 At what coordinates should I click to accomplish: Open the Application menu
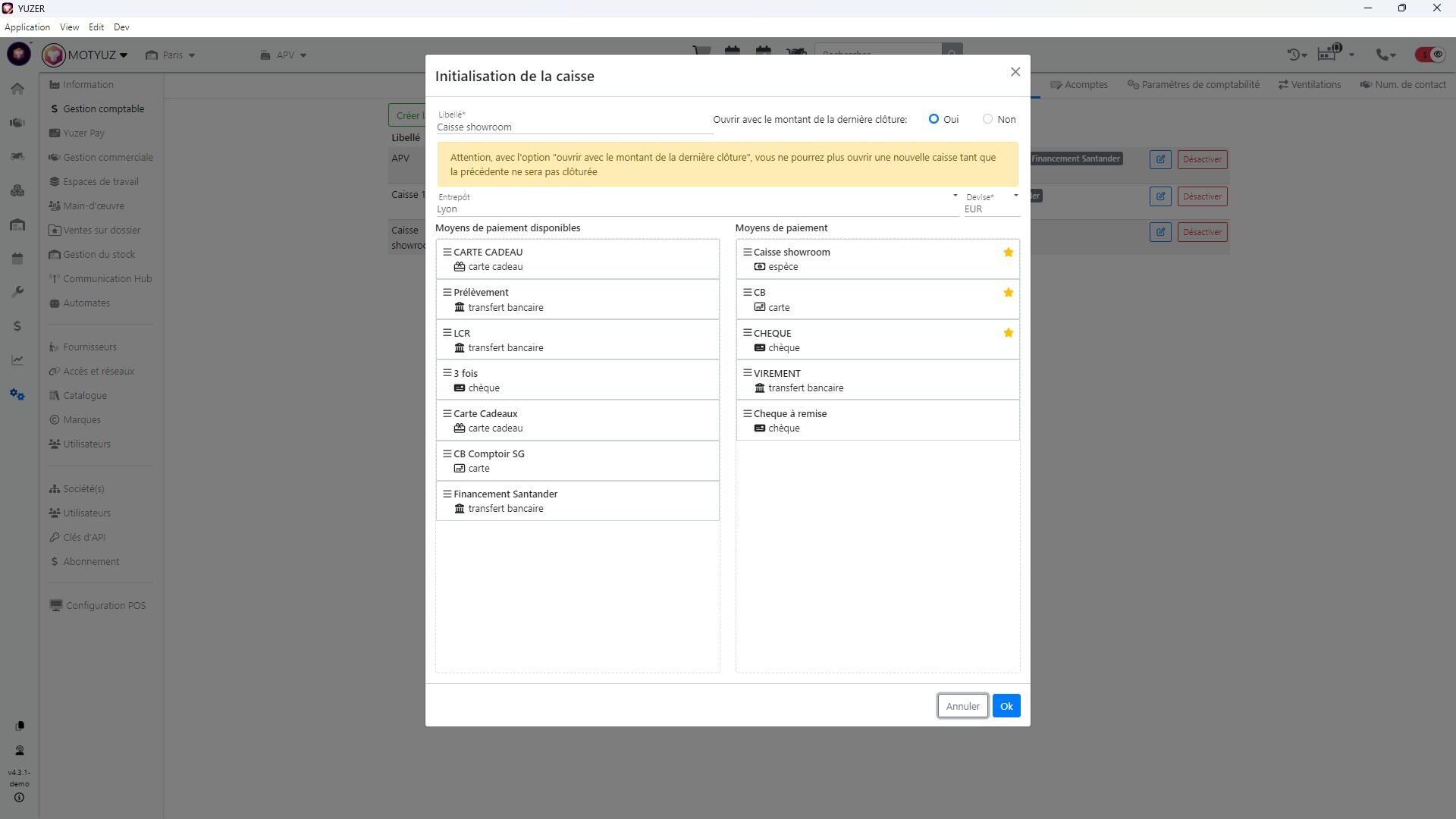pyautogui.click(x=27, y=27)
